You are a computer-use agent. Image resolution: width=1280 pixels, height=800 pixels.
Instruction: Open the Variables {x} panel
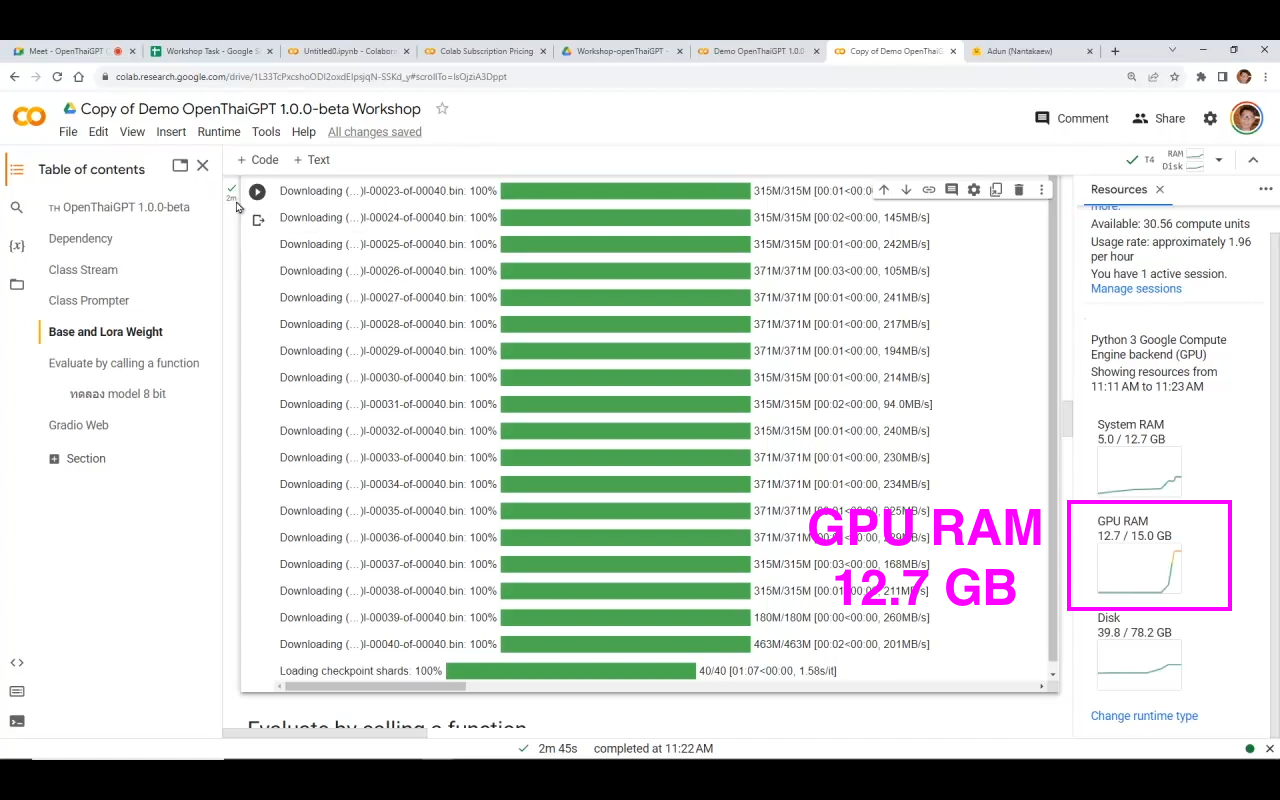(x=16, y=246)
